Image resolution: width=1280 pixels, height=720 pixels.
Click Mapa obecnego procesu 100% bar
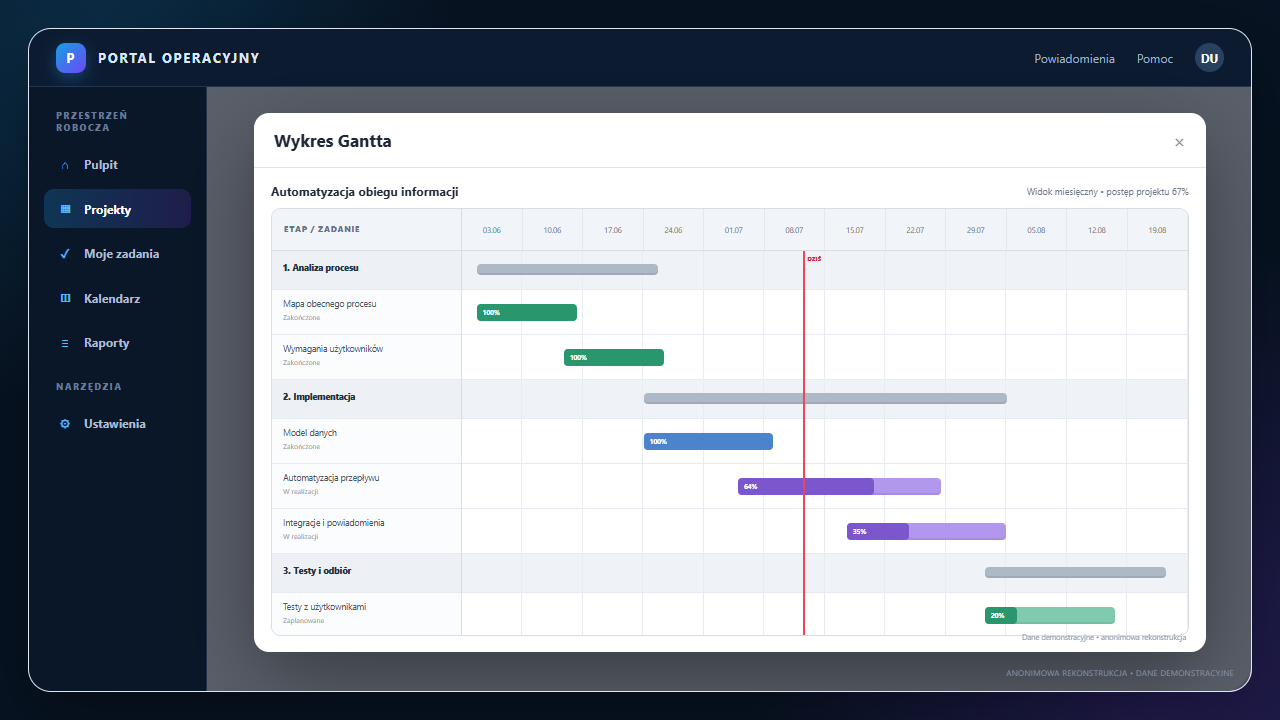tap(527, 312)
